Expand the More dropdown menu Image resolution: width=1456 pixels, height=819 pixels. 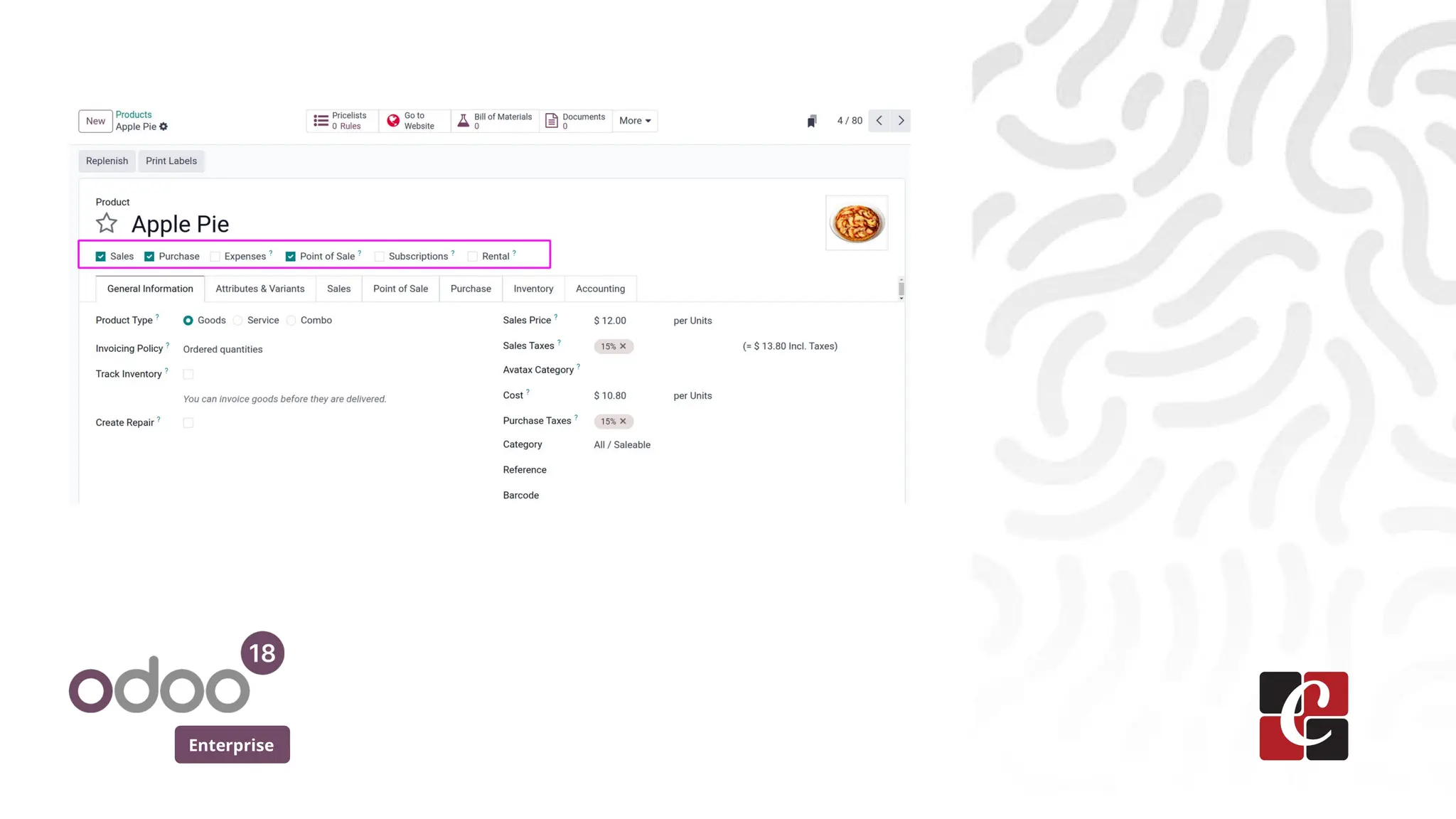click(x=635, y=121)
